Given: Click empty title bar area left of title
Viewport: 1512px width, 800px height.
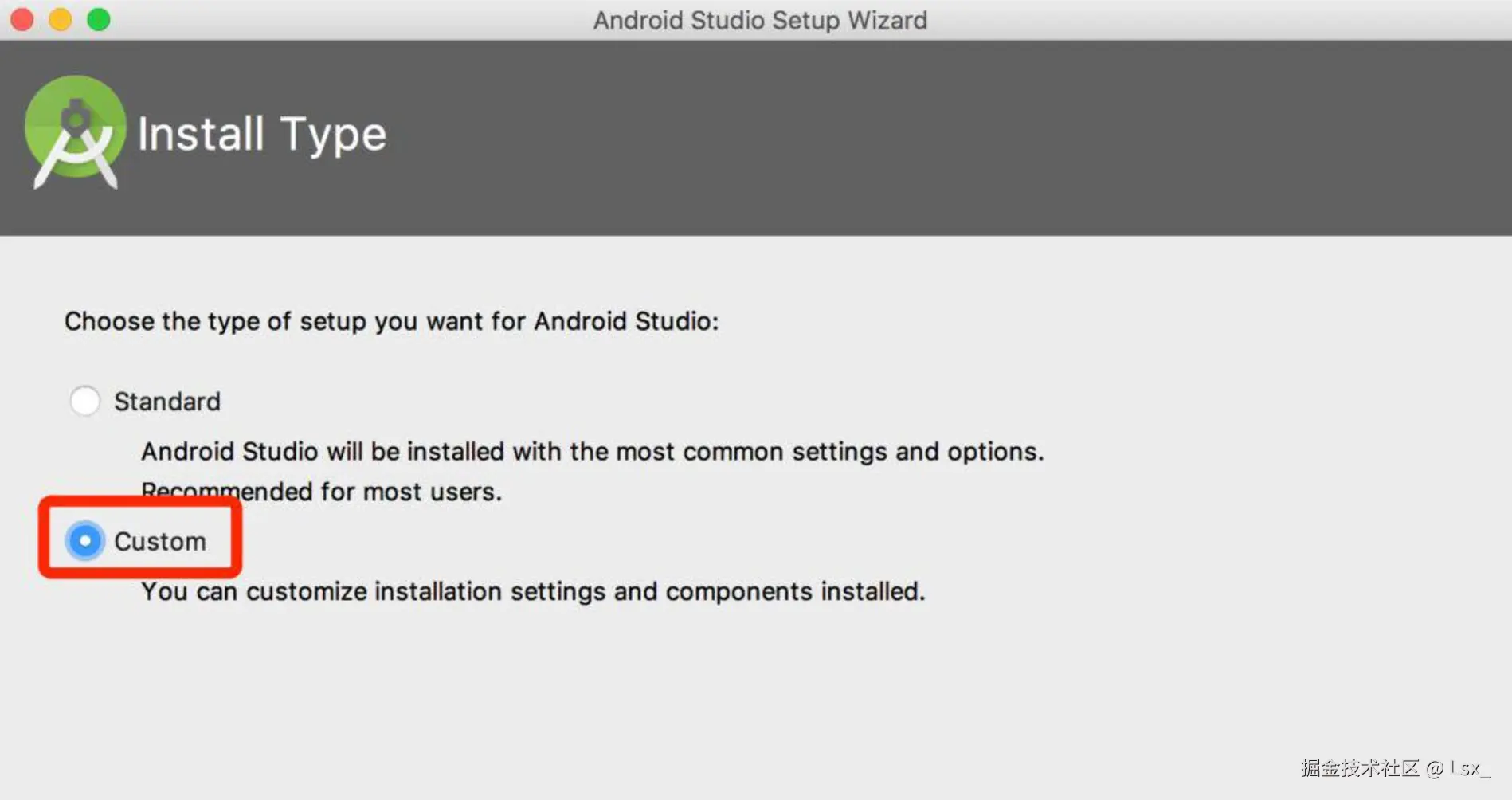Looking at the screenshot, I should coord(358,20).
